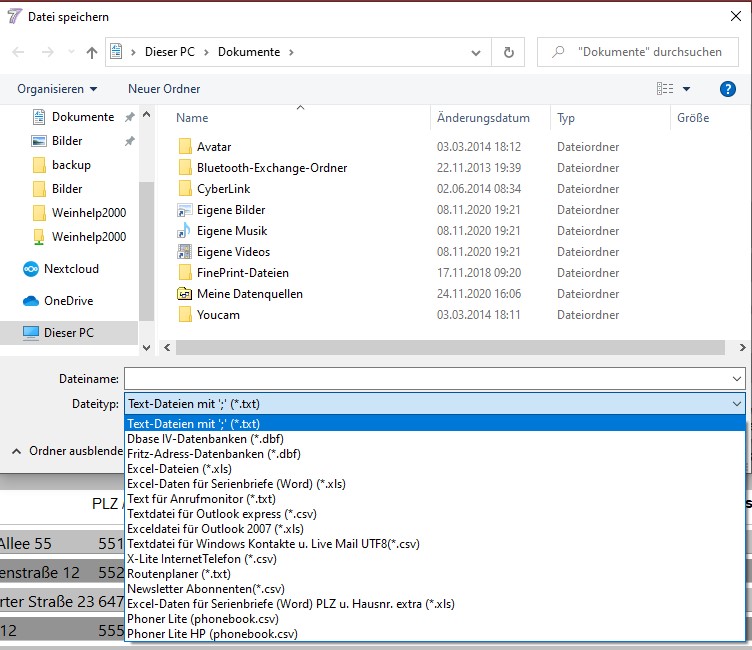This screenshot has height=650, width=752.
Task: Open the Eigene Musik folder
Action: (232, 231)
